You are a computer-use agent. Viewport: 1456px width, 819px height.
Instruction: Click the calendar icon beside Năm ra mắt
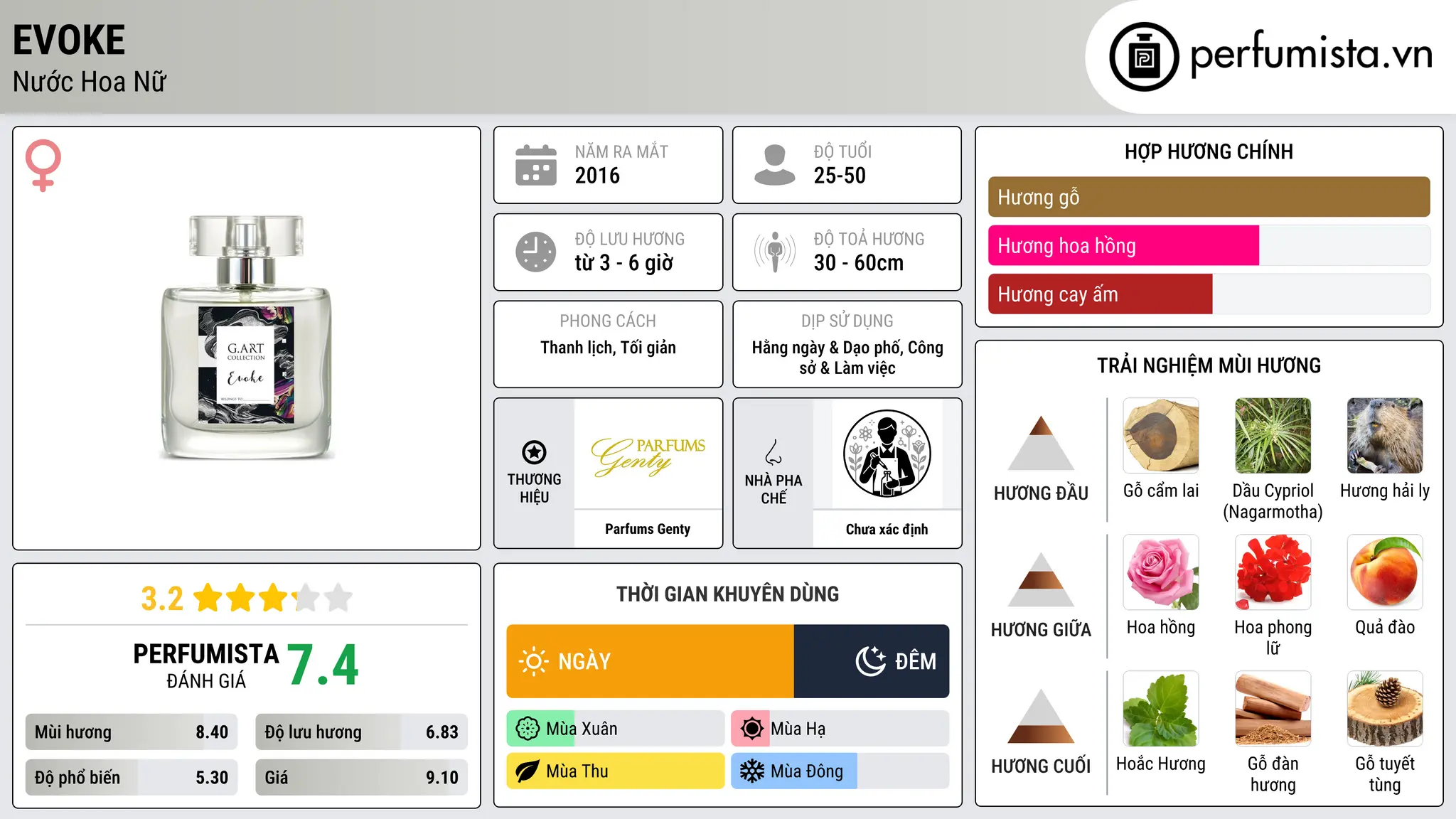[x=536, y=165]
